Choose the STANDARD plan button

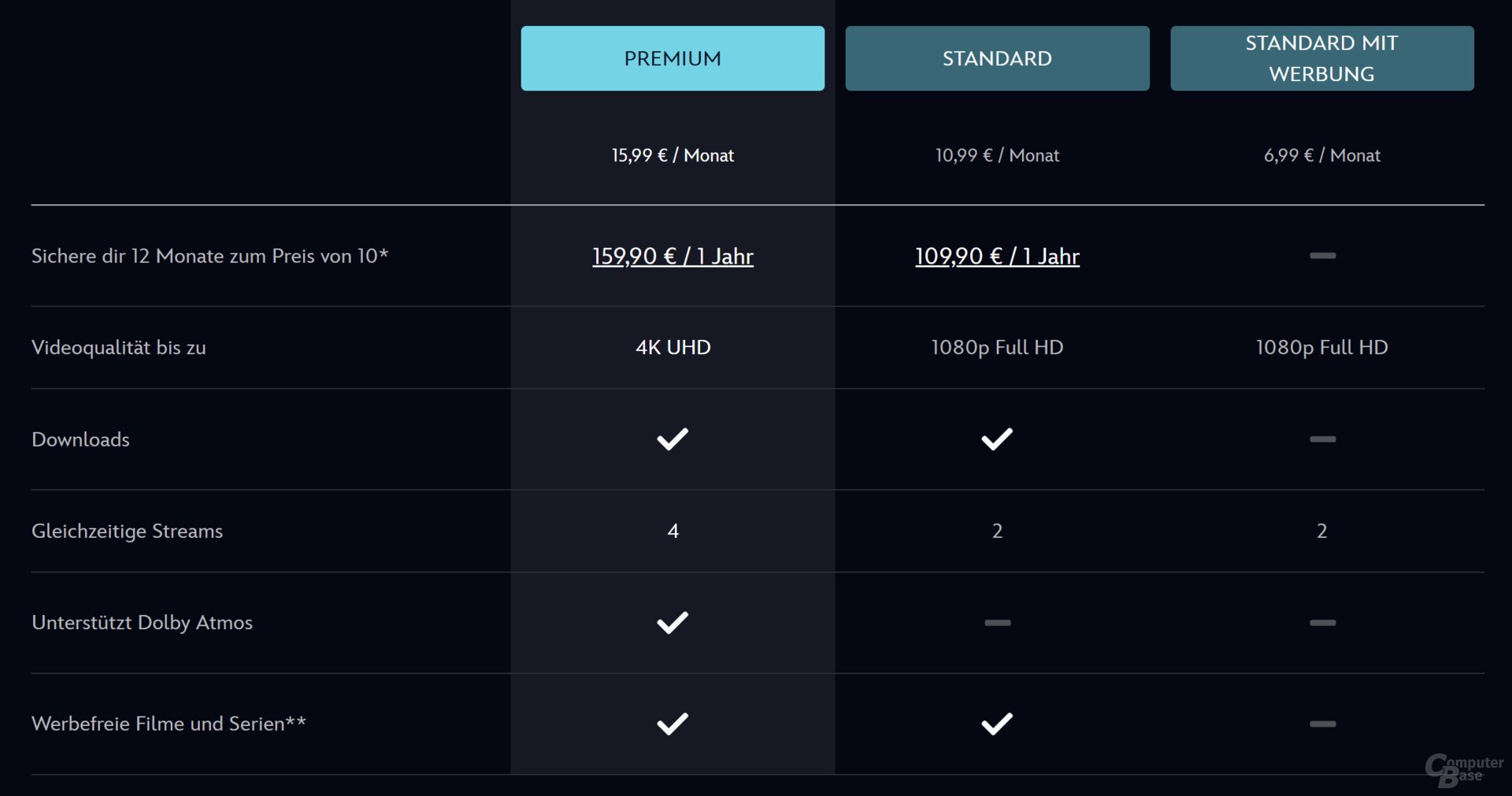point(997,58)
